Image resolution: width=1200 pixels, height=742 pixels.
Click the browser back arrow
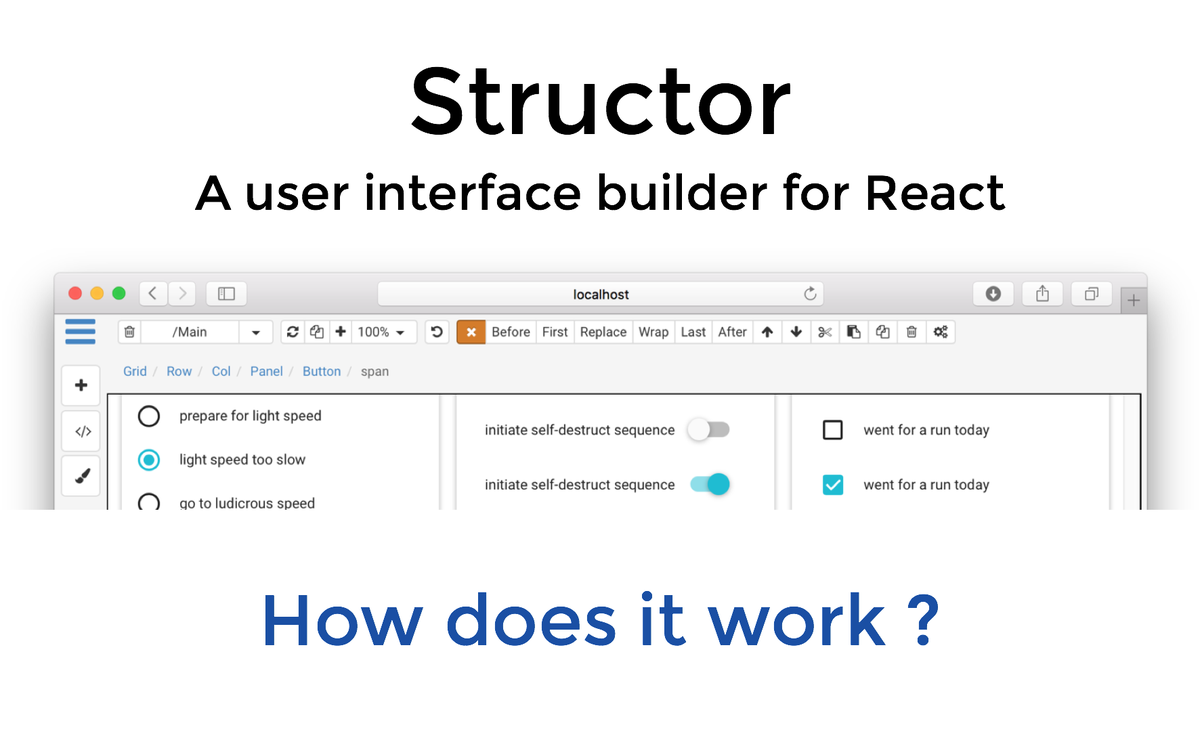[x=153, y=294]
